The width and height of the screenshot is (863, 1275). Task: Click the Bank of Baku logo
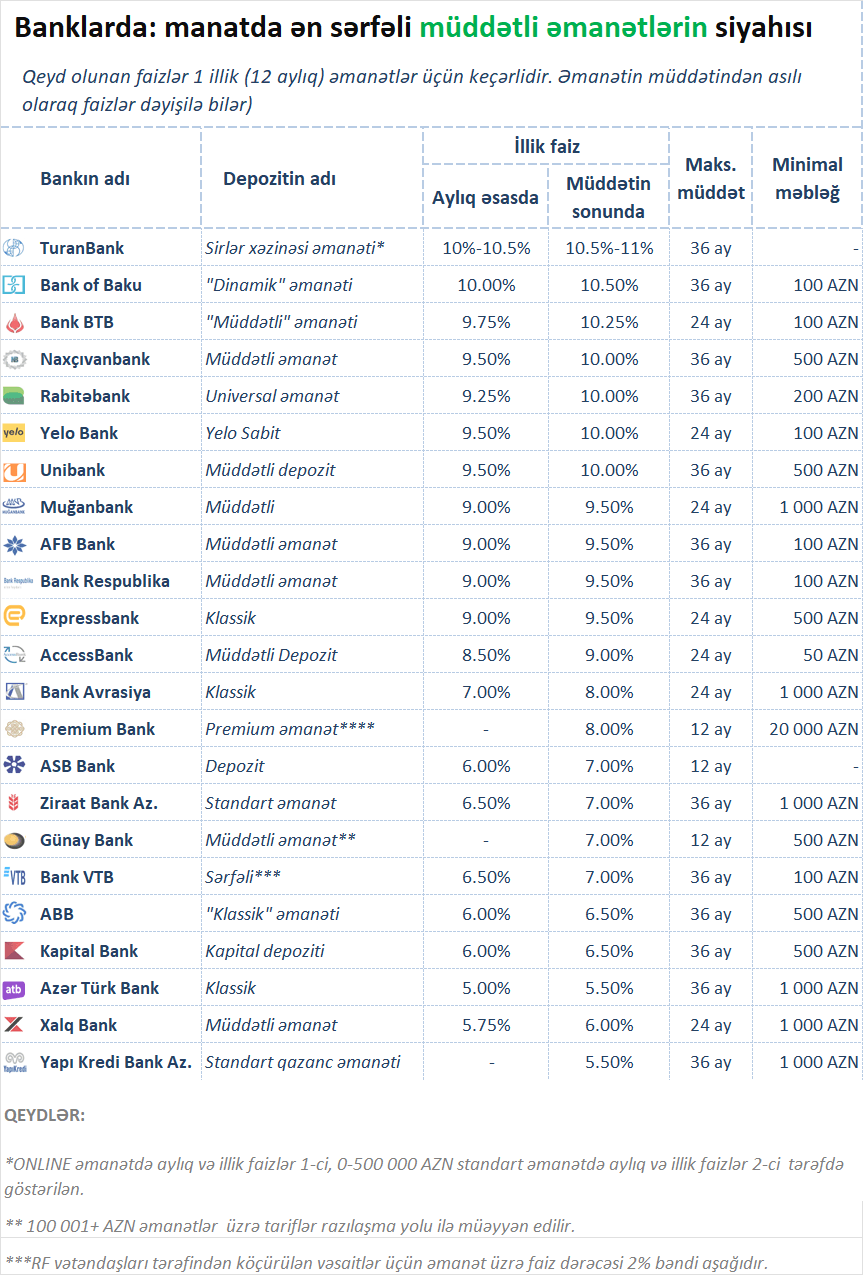point(14,285)
